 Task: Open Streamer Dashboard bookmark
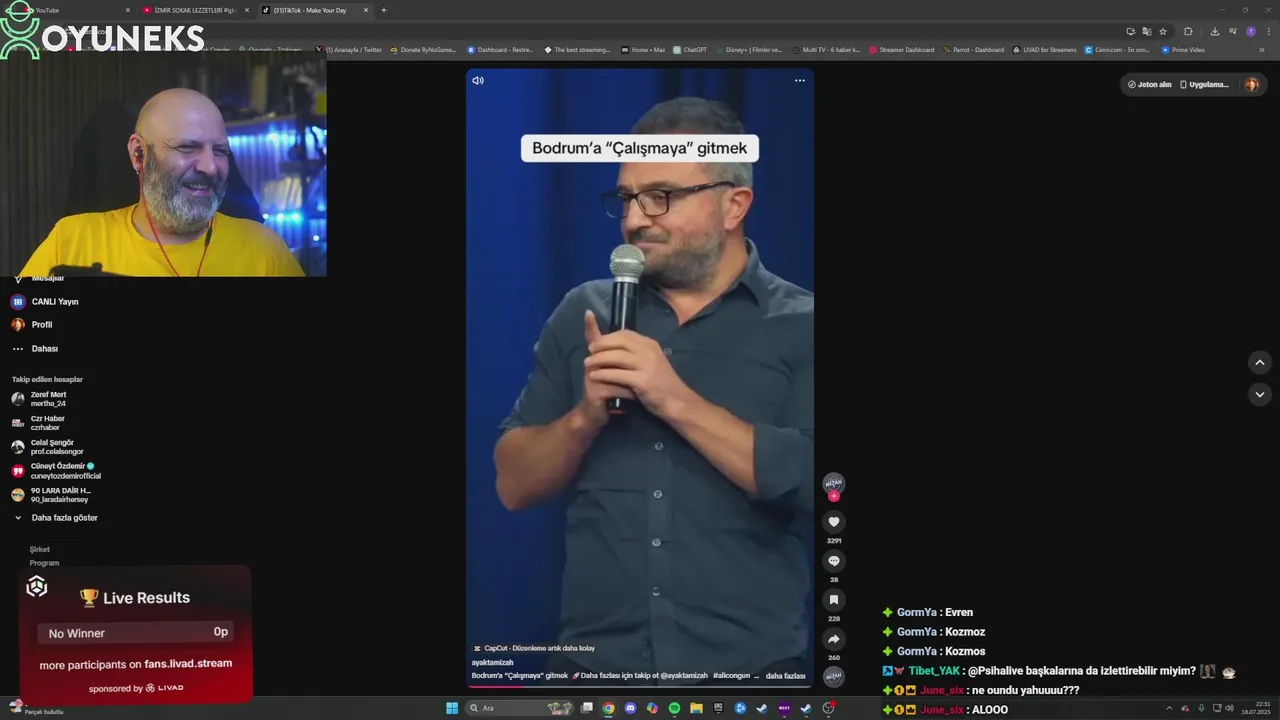click(x=901, y=49)
